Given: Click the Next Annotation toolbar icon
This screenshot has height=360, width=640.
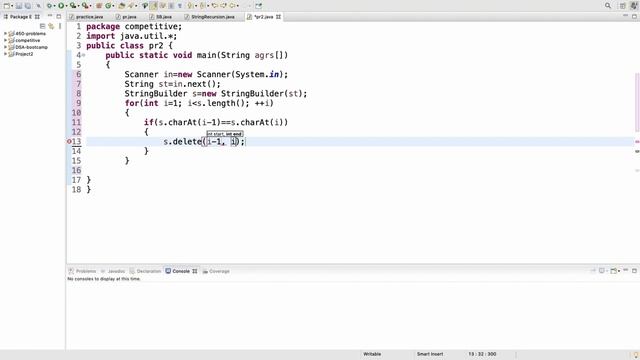Looking at the screenshot, I should click(190, 6).
